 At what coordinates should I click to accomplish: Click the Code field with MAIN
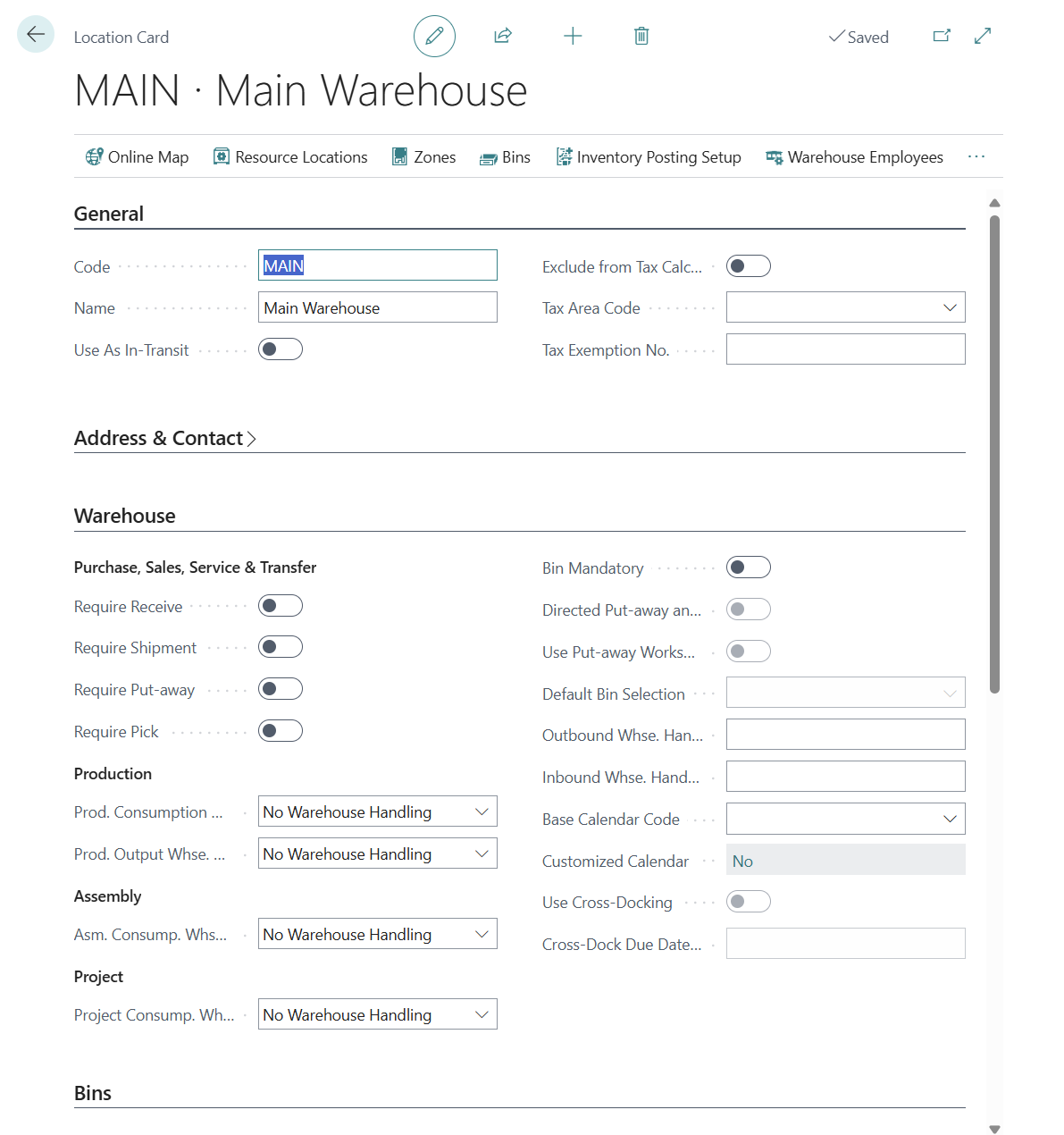click(x=378, y=265)
